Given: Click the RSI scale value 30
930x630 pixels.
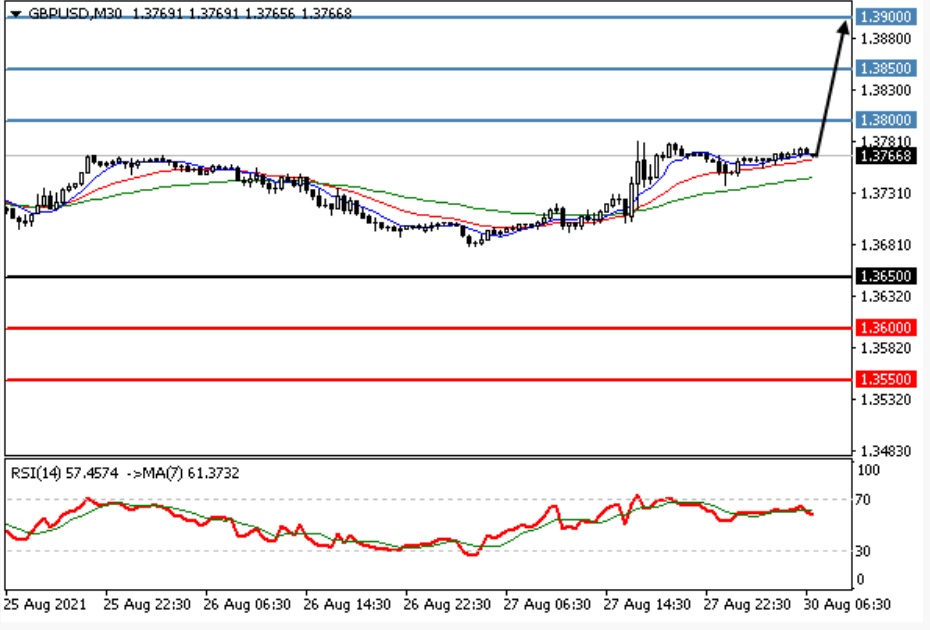Looking at the screenshot, I should [x=863, y=551].
